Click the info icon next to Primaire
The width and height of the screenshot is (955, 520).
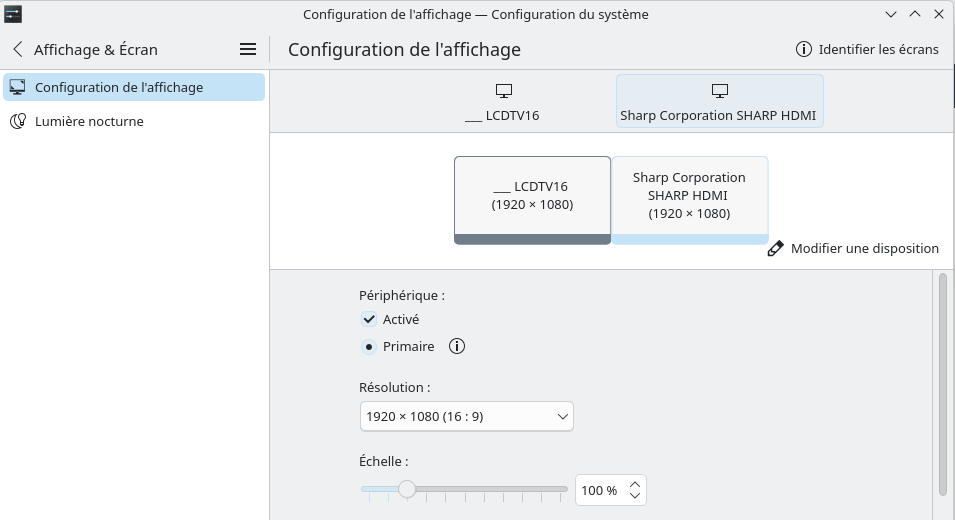click(x=457, y=347)
